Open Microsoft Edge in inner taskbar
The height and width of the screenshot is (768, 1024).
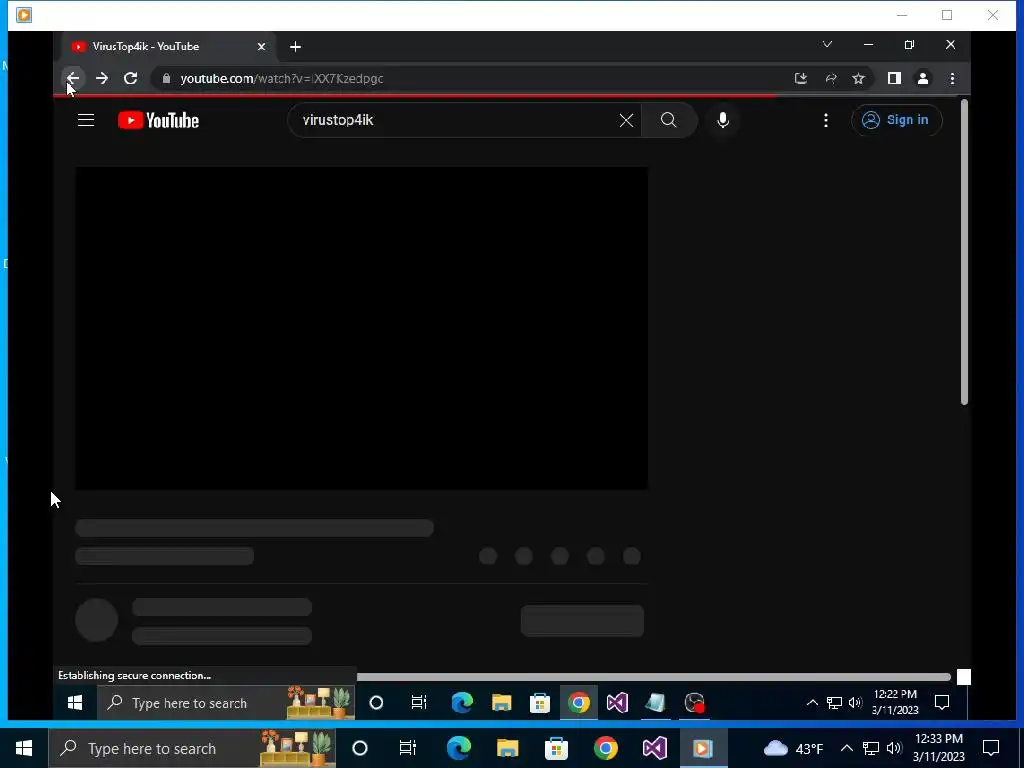pyautogui.click(x=462, y=703)
